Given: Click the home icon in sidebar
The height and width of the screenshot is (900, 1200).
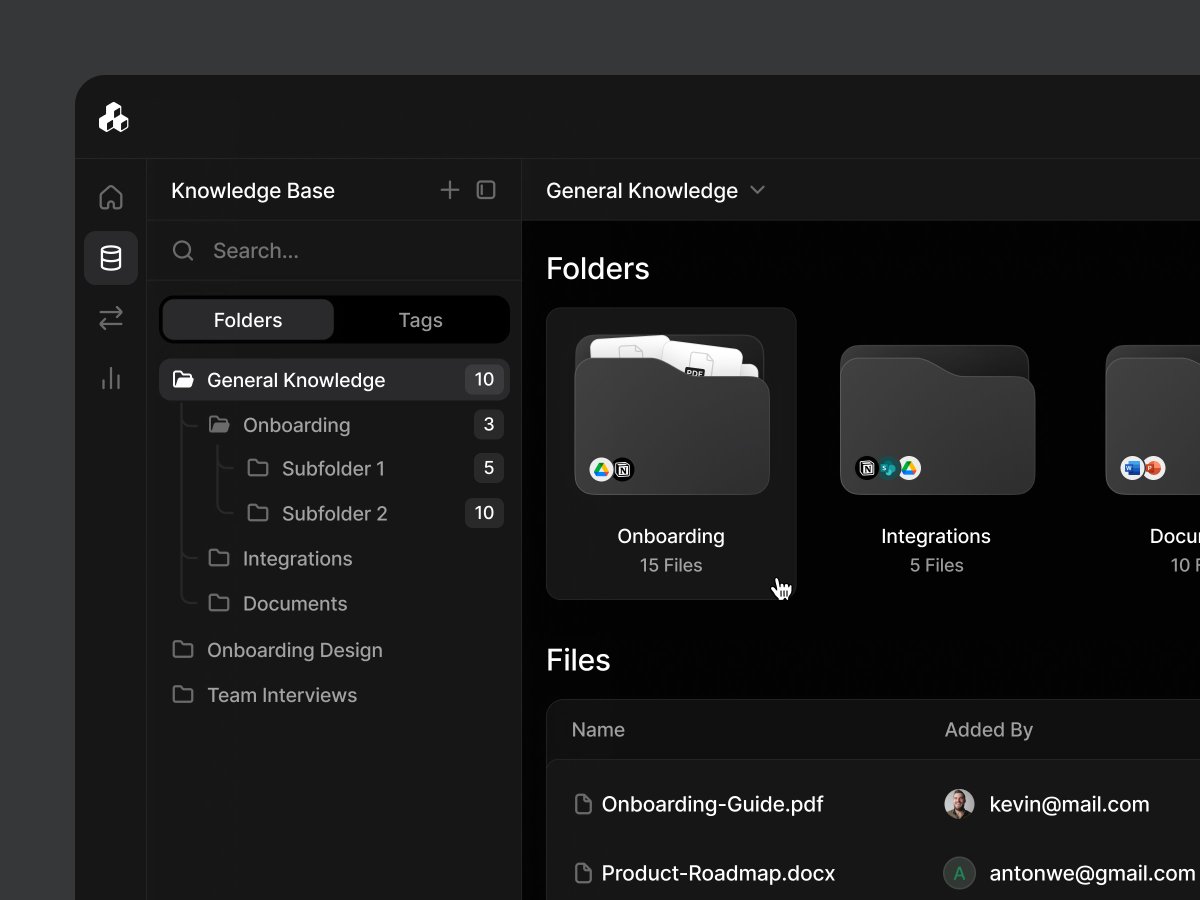Looking at the screenshot, I should [111, 197].
